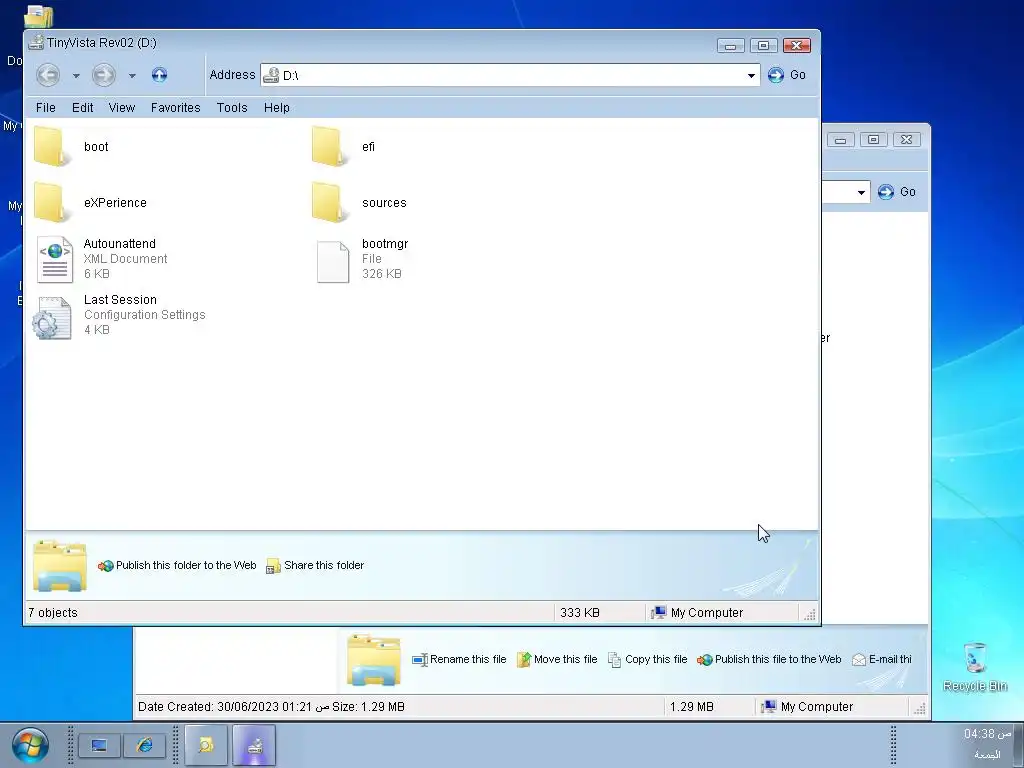Click the large folder icon in TinyVista task pane
1024x768 pixels.
(59, 566)
